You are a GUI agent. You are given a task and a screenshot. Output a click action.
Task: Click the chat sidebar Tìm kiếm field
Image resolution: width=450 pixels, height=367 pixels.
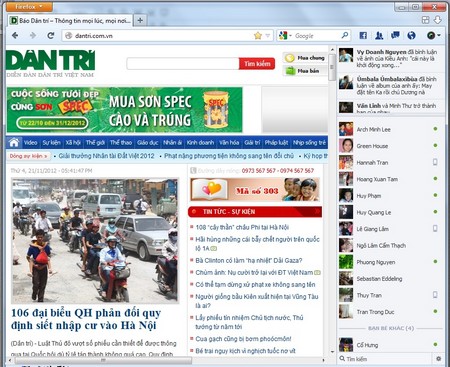click(x=385, y=359)
